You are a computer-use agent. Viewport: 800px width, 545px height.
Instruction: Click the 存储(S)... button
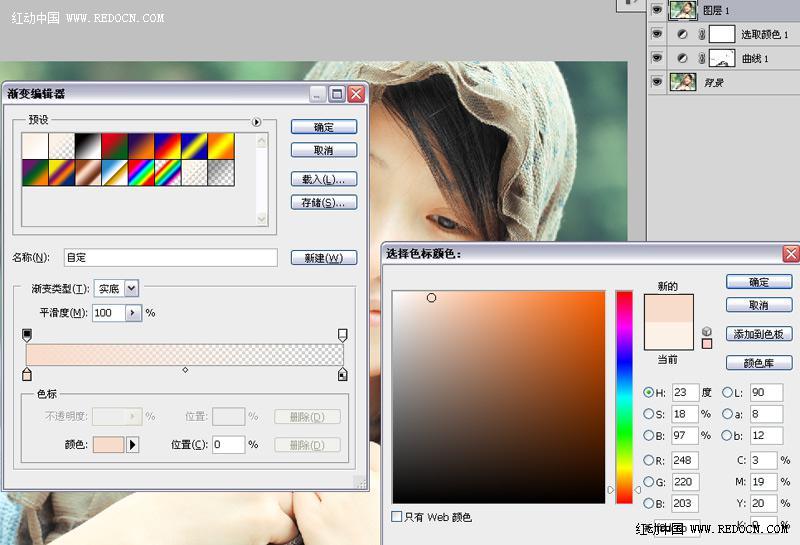tap(323, 203)
